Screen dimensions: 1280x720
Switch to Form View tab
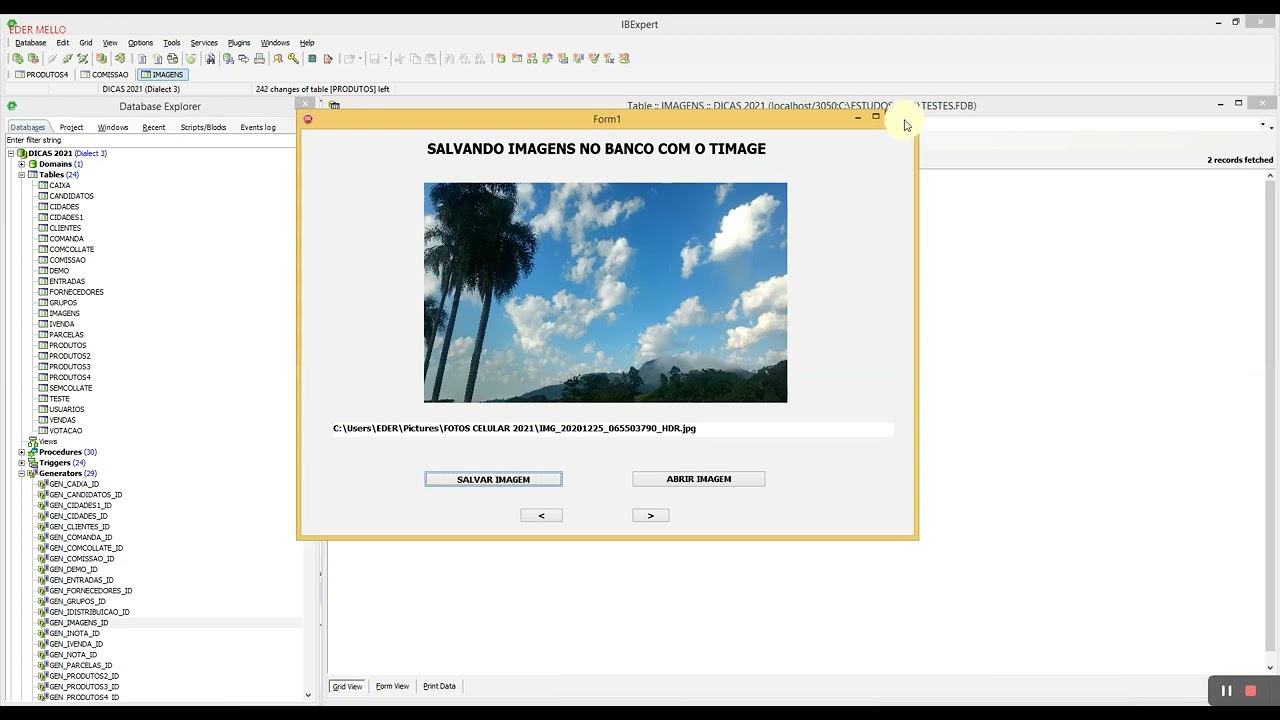click(392, 686)
